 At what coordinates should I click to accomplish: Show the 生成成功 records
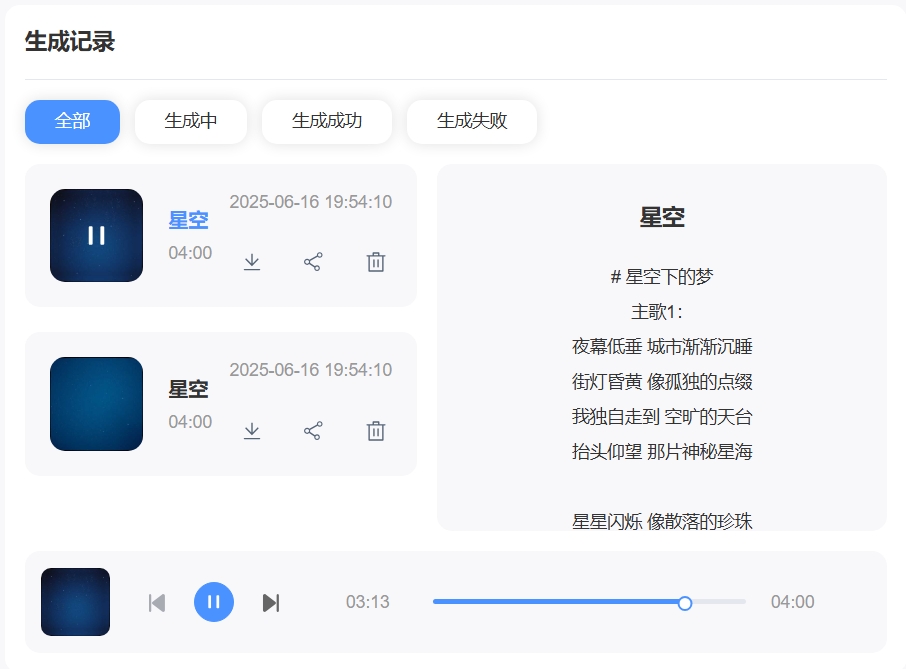pos(327,122)
